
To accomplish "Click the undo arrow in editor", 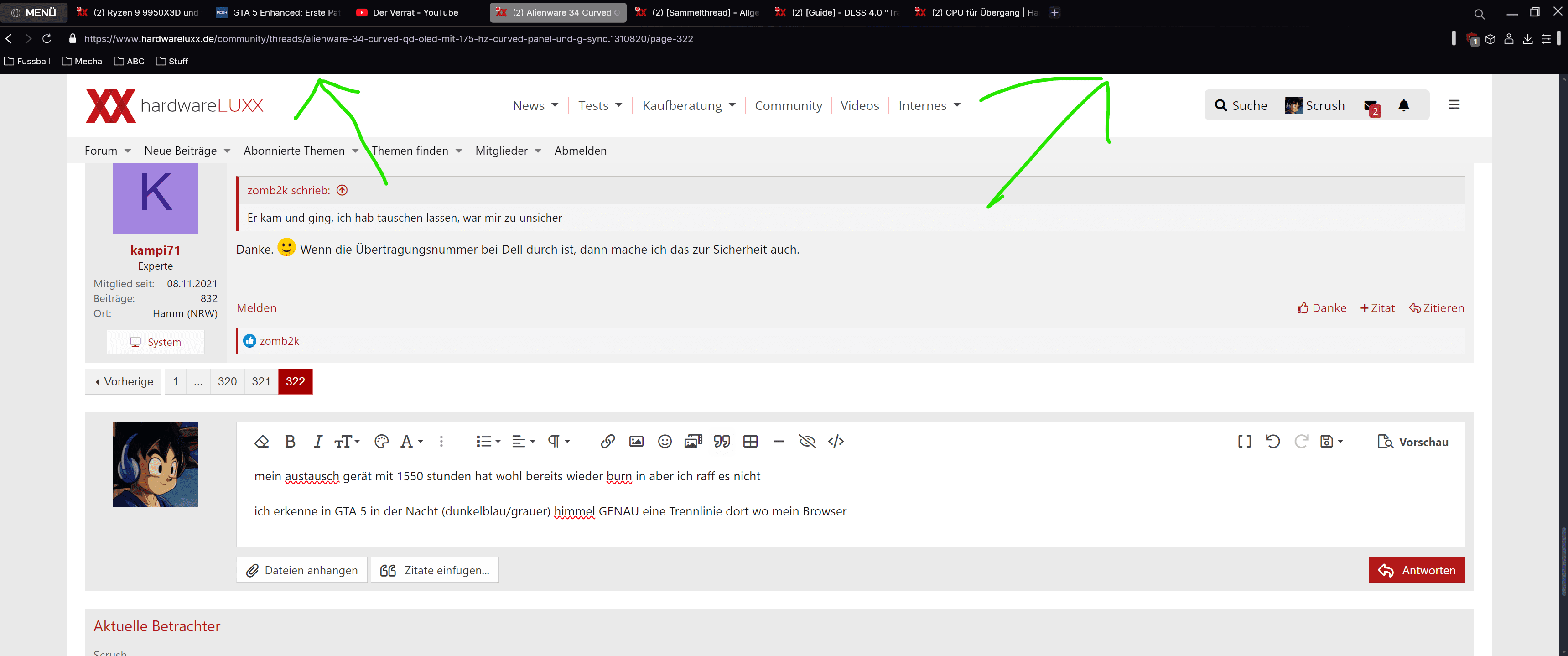I will 1272,441.
